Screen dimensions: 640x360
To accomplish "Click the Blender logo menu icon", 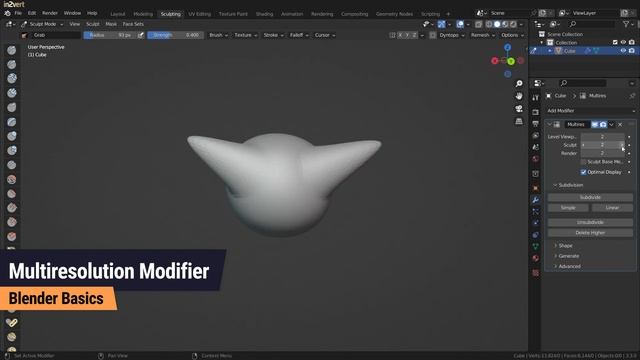I will [7, 13].
